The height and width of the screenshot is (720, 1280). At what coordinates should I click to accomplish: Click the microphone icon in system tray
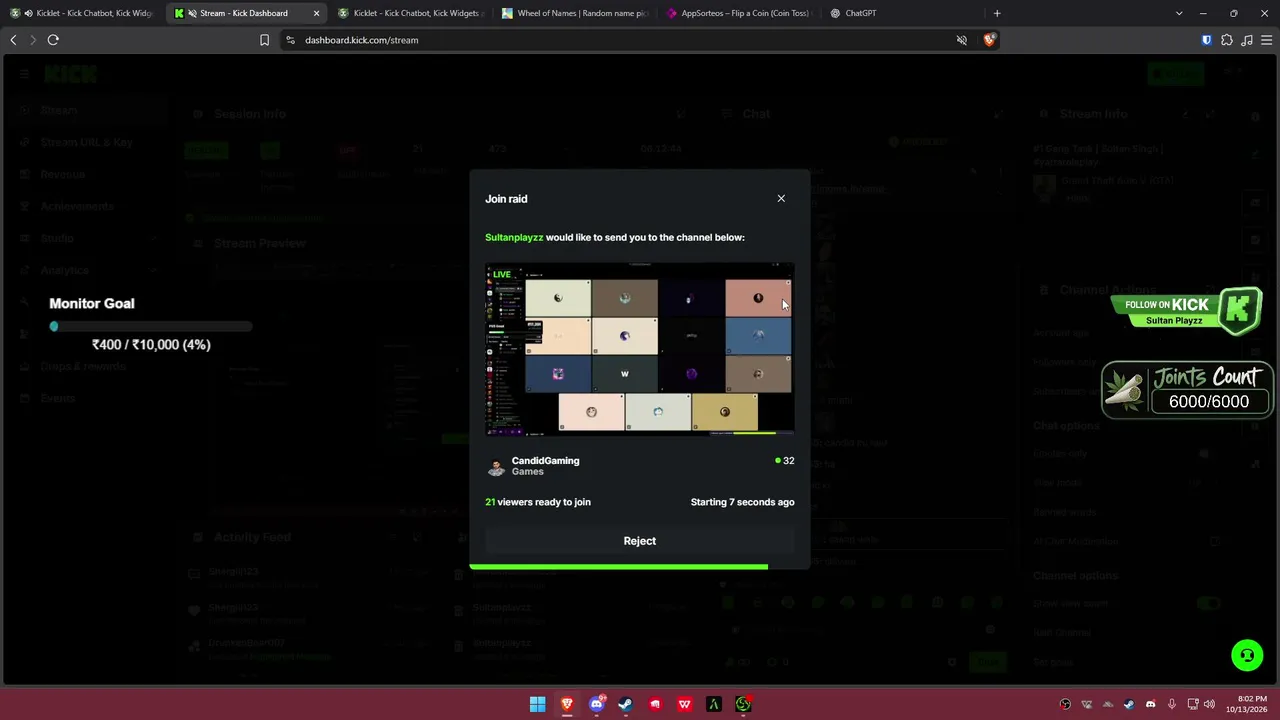click(1171, 704)
